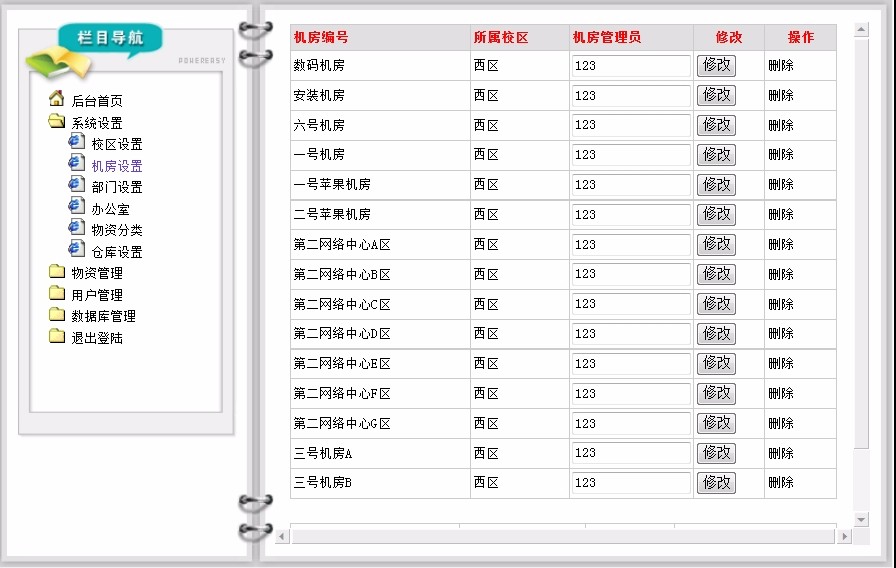Viewport: 896px width, 568px height.
Task: Click the page icon beside 仓库设置
Action: pyautogui.click(x=77, y=249)
